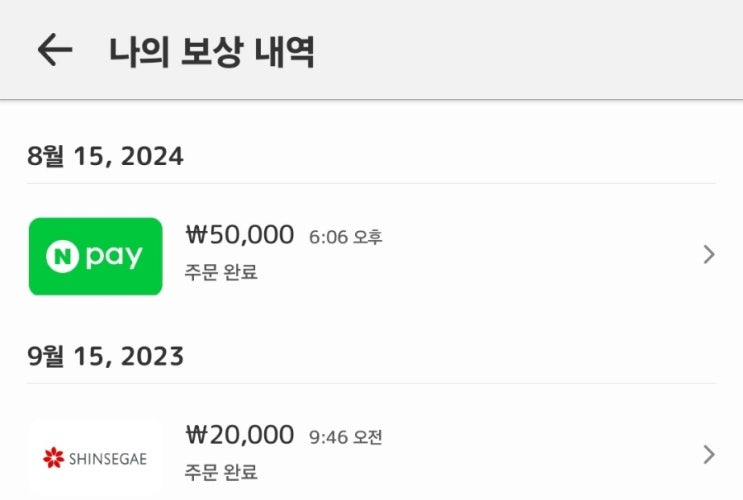Tap the 8월 15, 2024 date header
The height and width of the screenshot is (500, 743).
coord(105,156)
